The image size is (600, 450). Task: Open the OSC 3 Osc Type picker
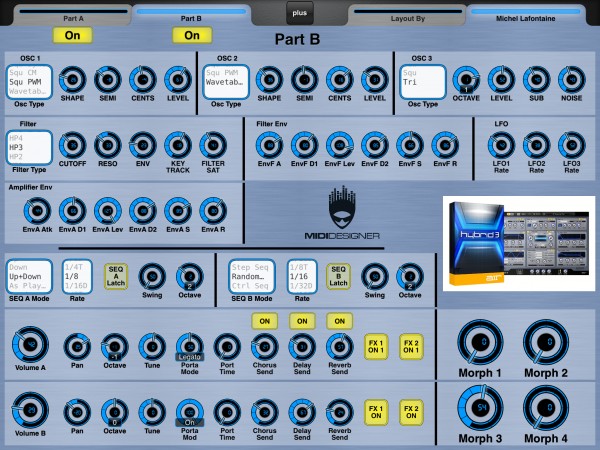422,82
